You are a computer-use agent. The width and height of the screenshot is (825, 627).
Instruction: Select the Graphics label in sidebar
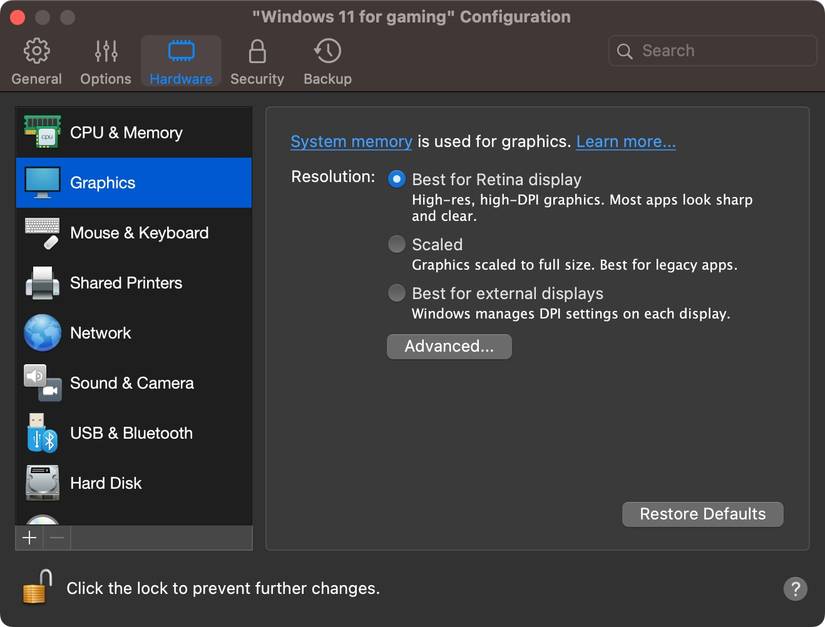coord(103,183)
